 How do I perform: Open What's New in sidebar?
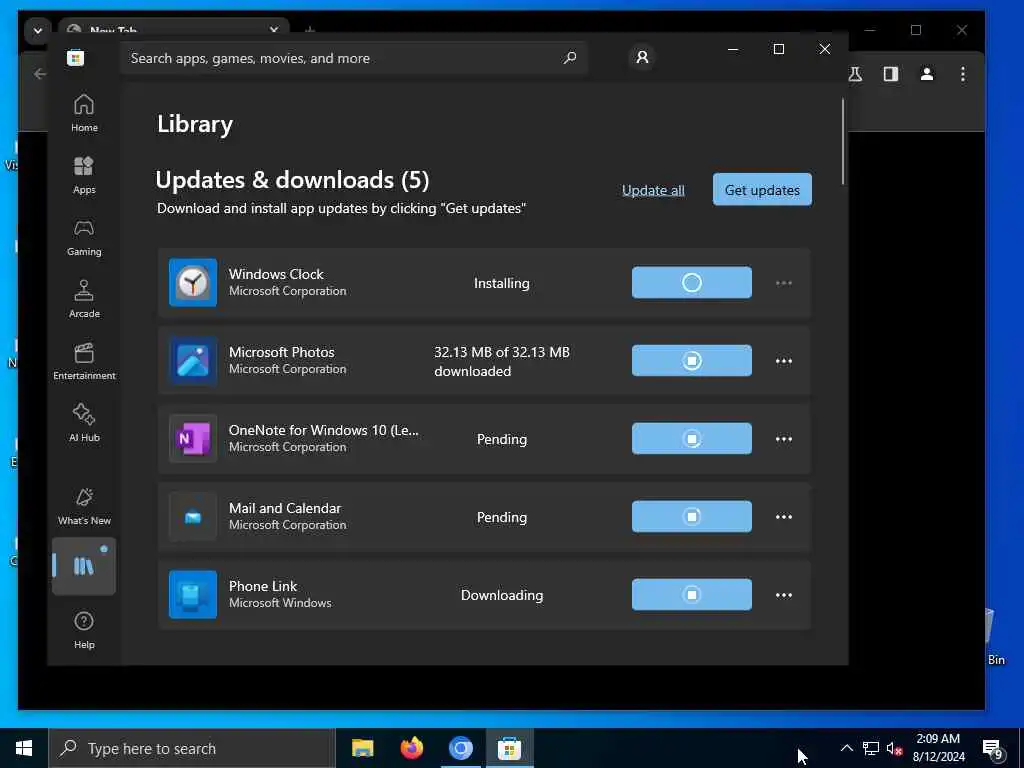tap(84, 507)
